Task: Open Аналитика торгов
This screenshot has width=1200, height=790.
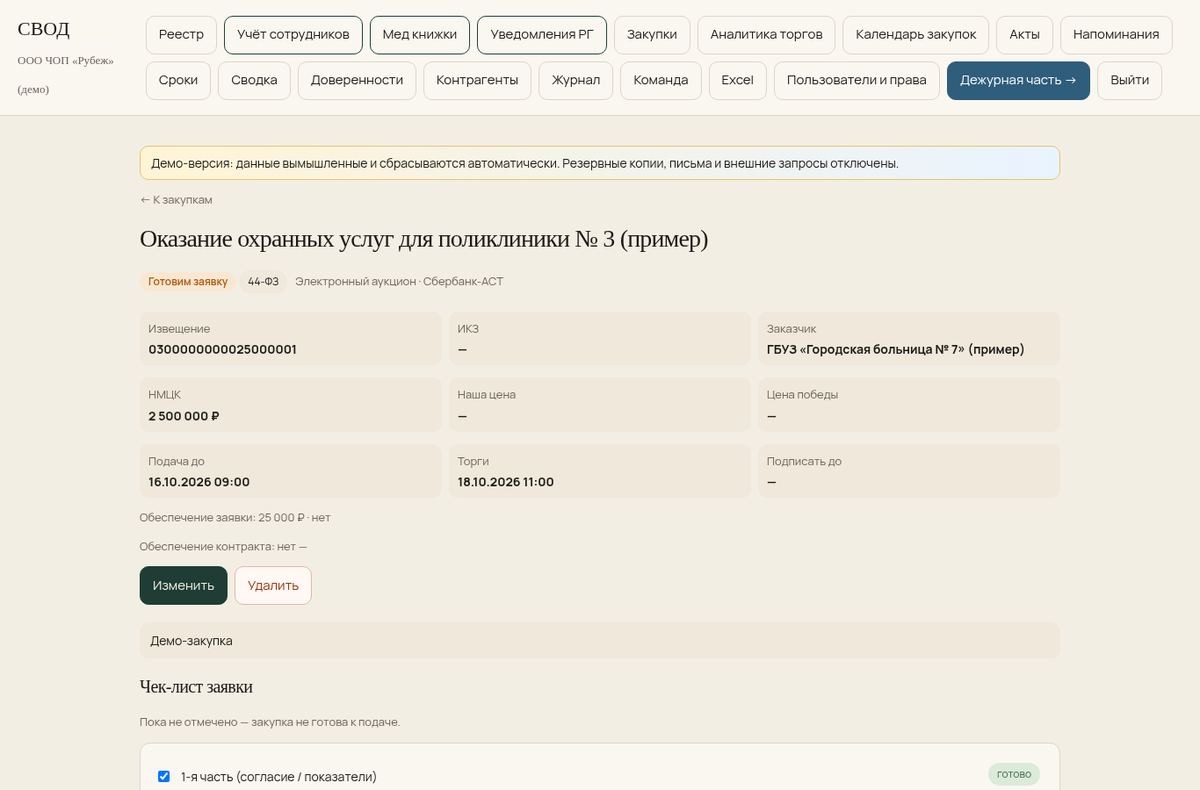Action: click(x=766, y=34)
